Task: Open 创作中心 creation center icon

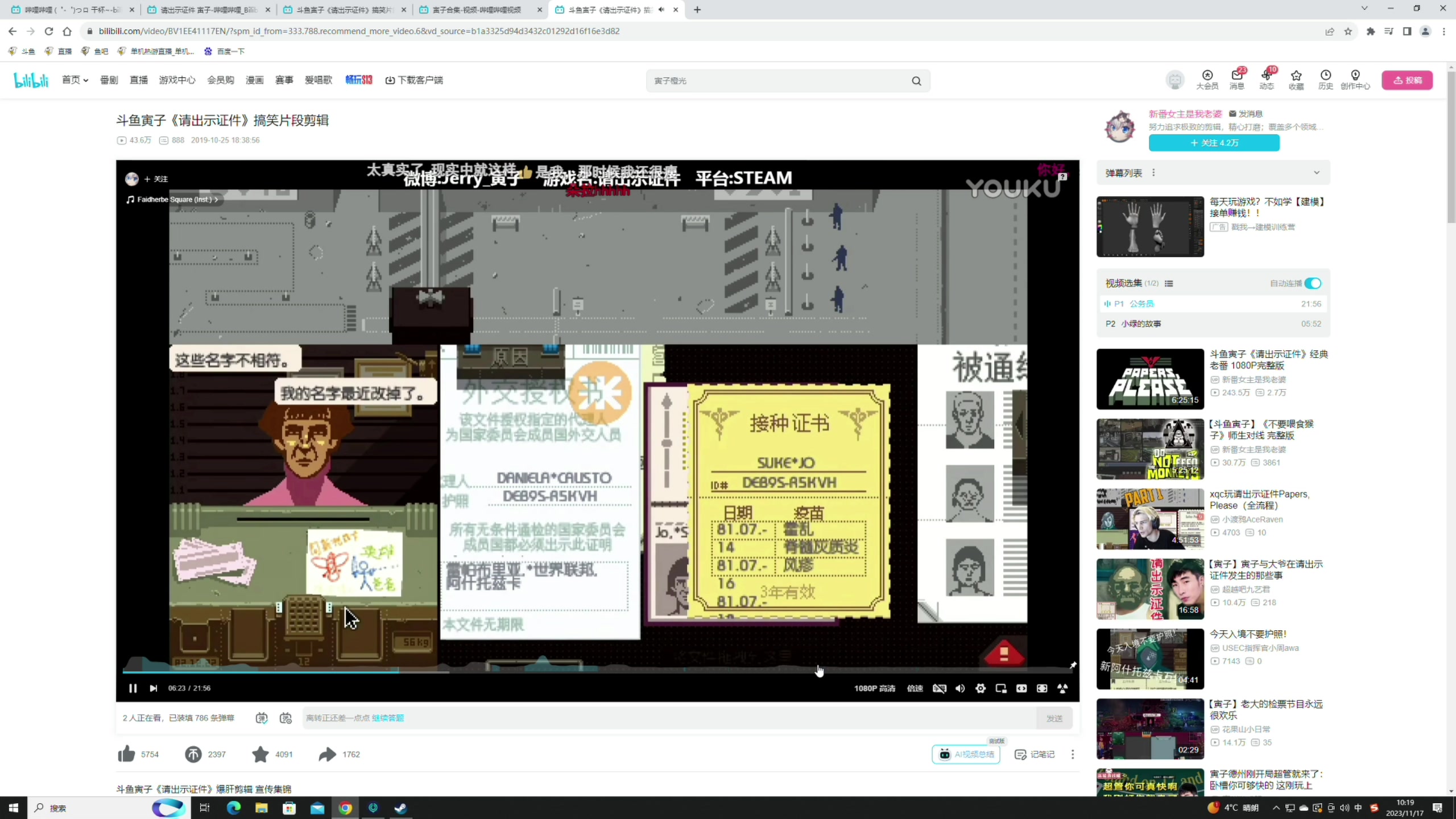Action: pos(1355,80)
